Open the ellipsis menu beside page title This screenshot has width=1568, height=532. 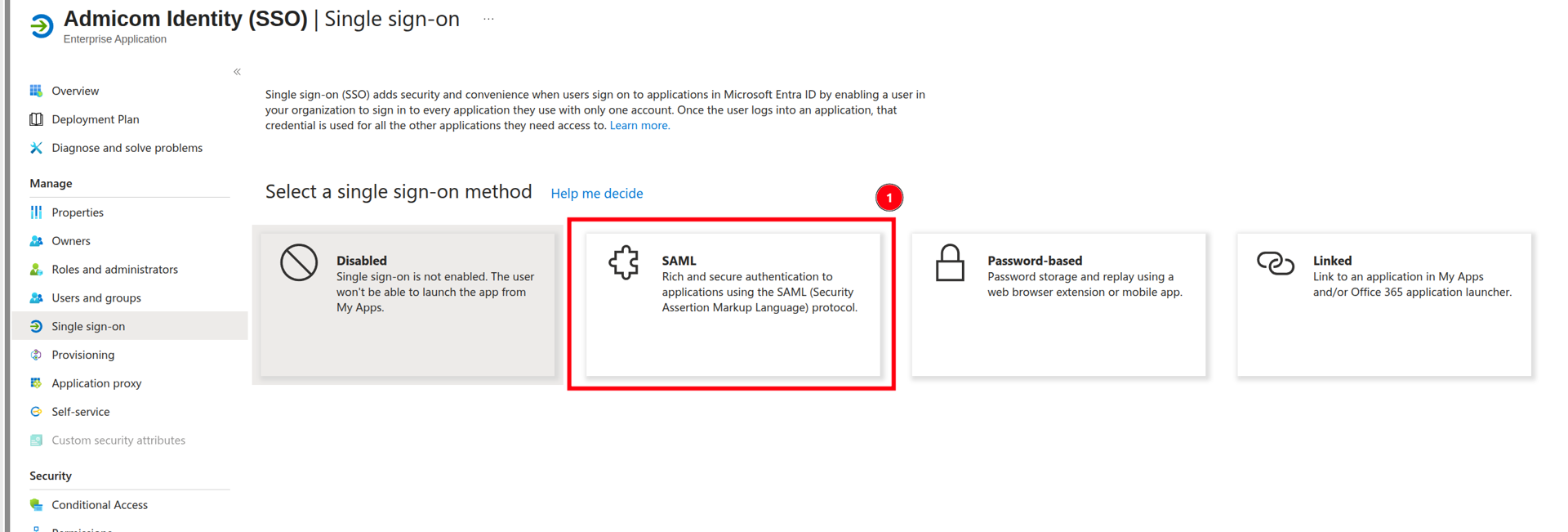coord(488,19)
